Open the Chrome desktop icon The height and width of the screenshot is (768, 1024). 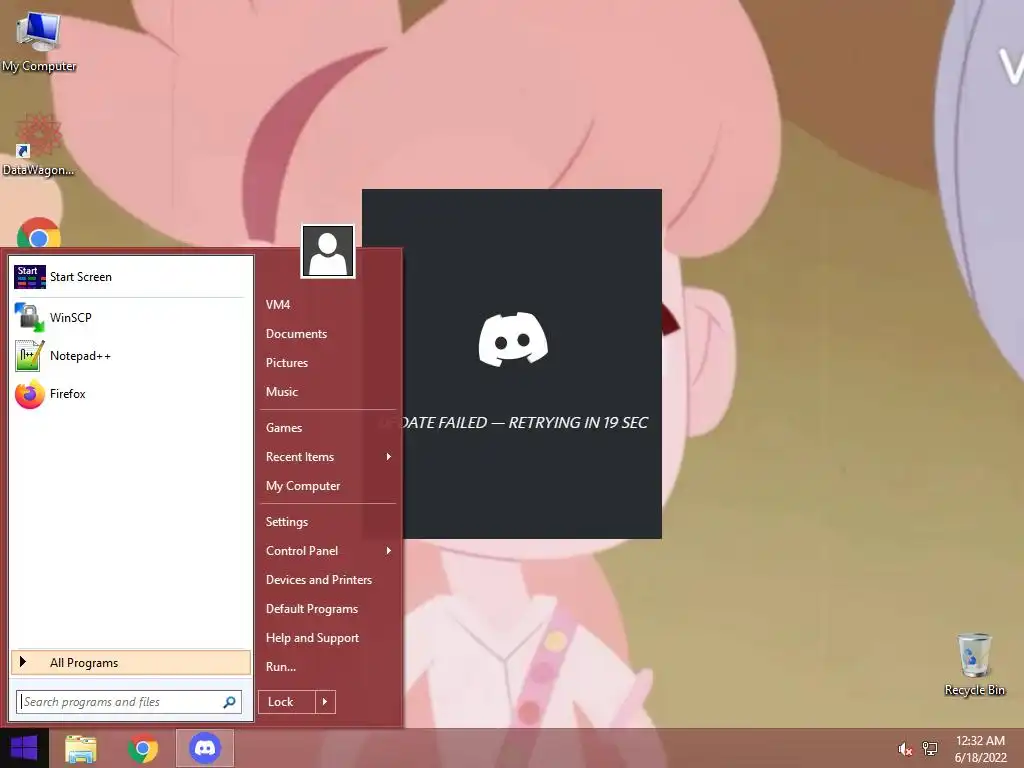pos(39,233)
